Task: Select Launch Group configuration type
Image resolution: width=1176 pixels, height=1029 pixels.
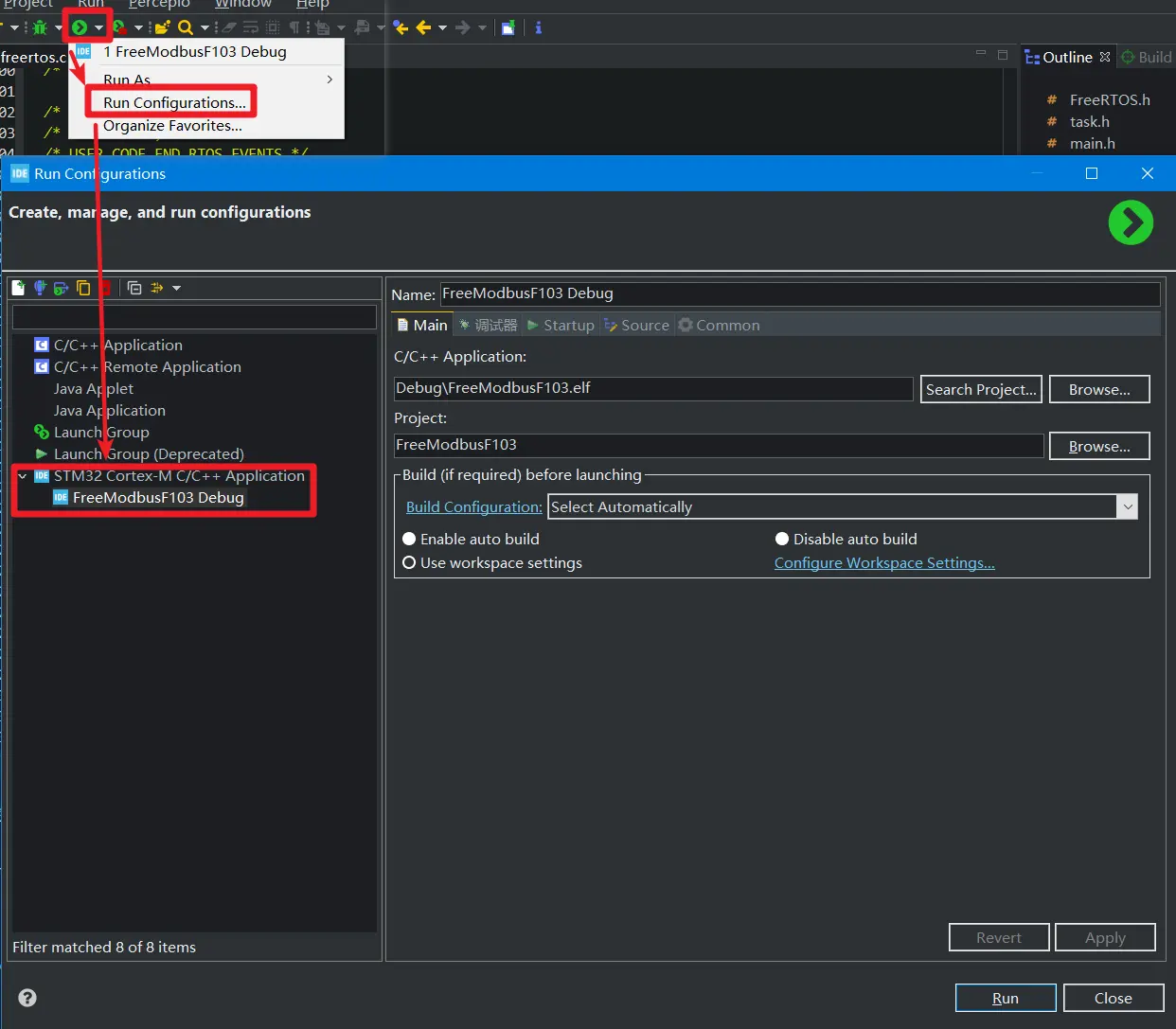Action: (101, 432)
